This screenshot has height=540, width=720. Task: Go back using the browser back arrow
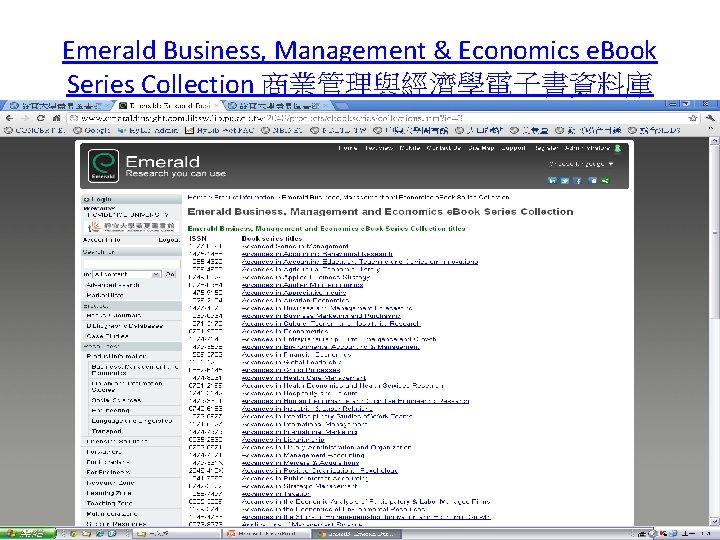[10, 118]
